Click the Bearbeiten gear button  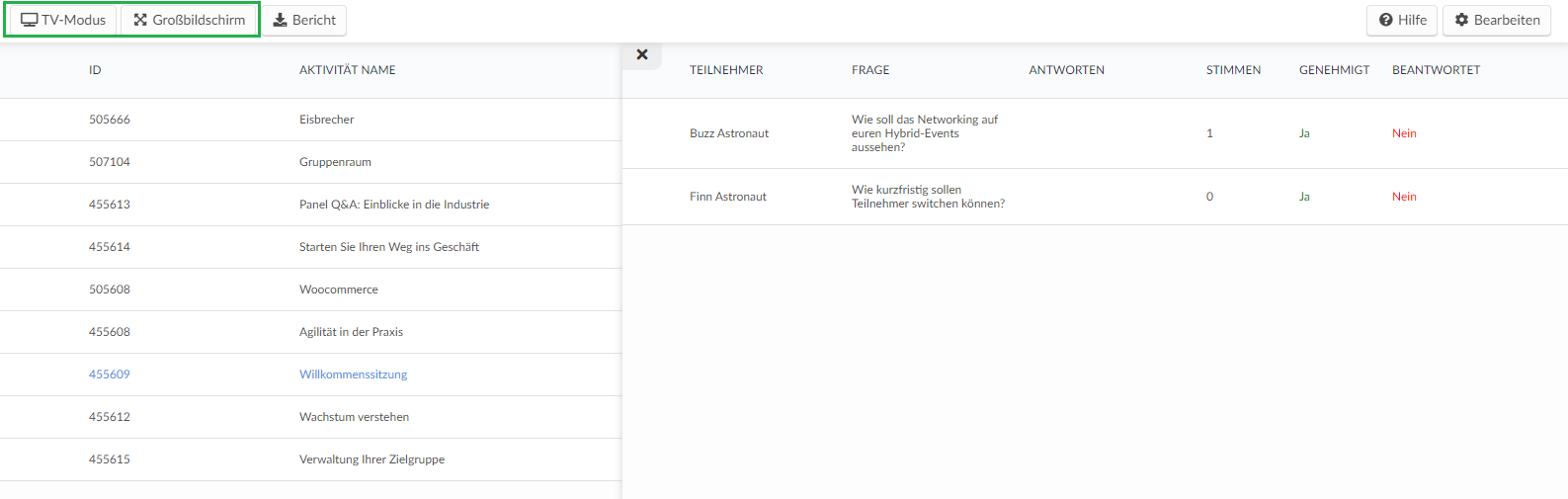coord(1497,20)
